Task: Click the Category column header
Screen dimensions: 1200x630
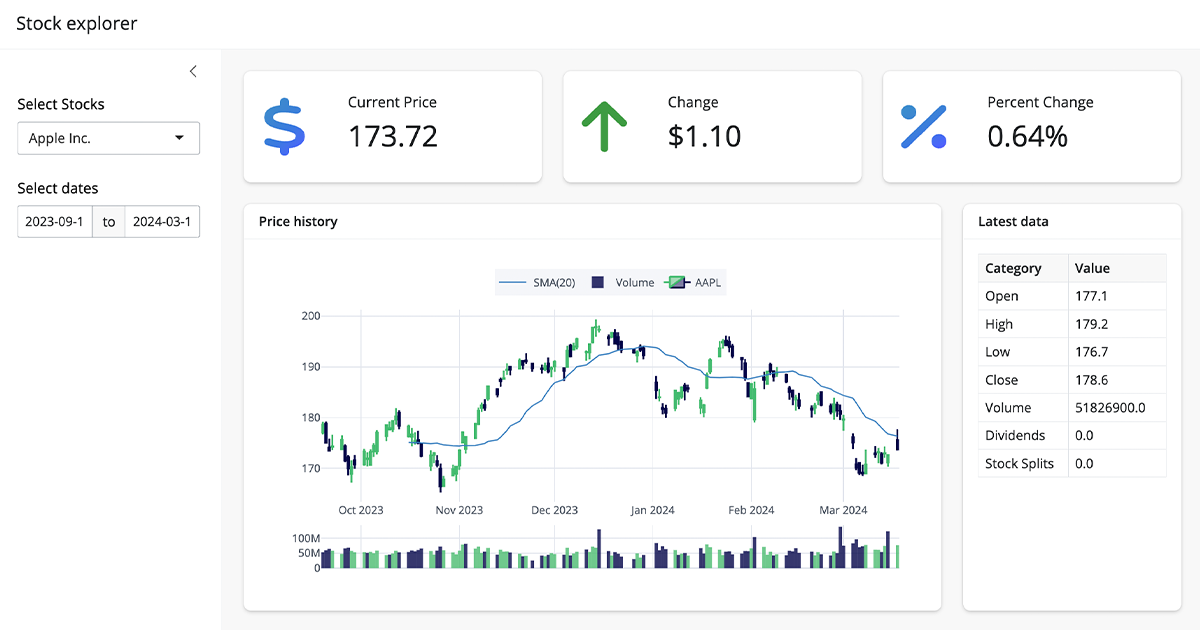Action: click(1013, 268)
